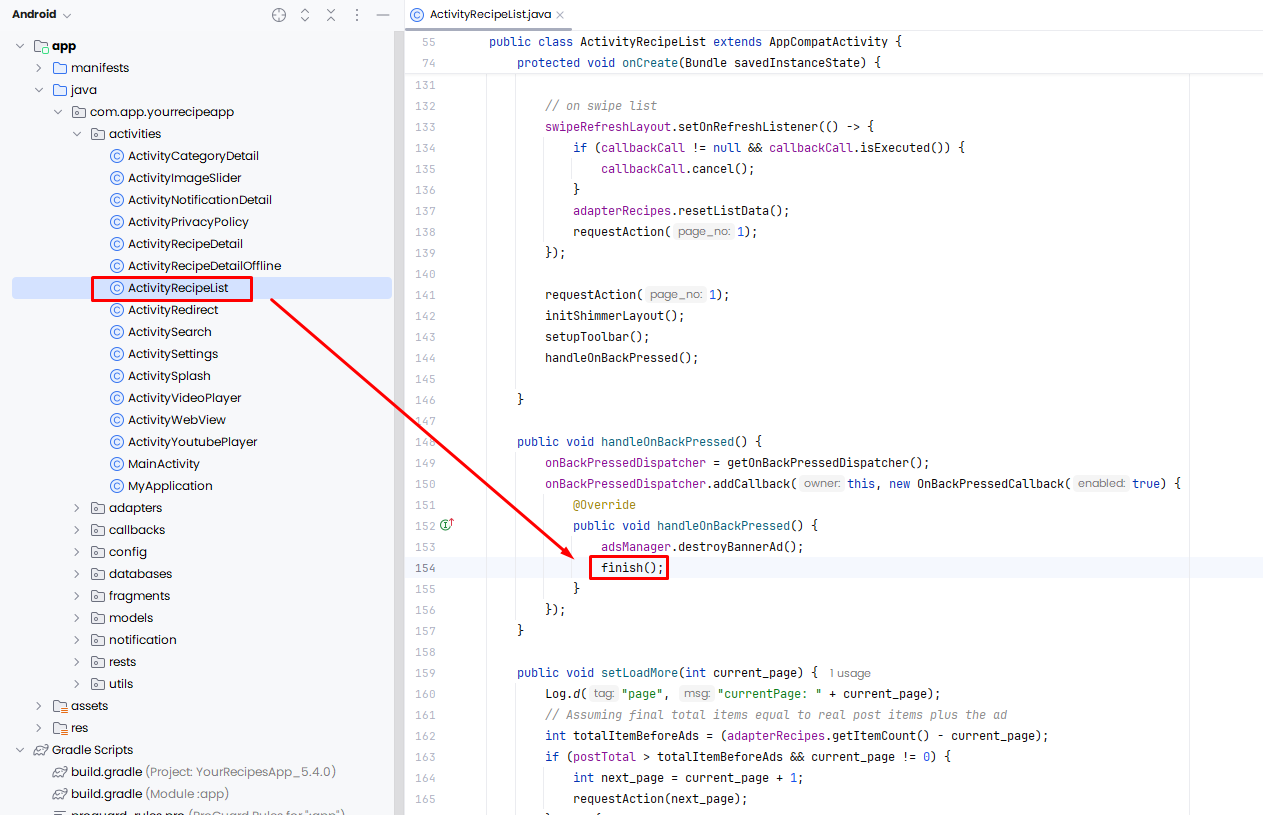
Task: Open ActivityImageSlider class
Action: pos(185,178)
